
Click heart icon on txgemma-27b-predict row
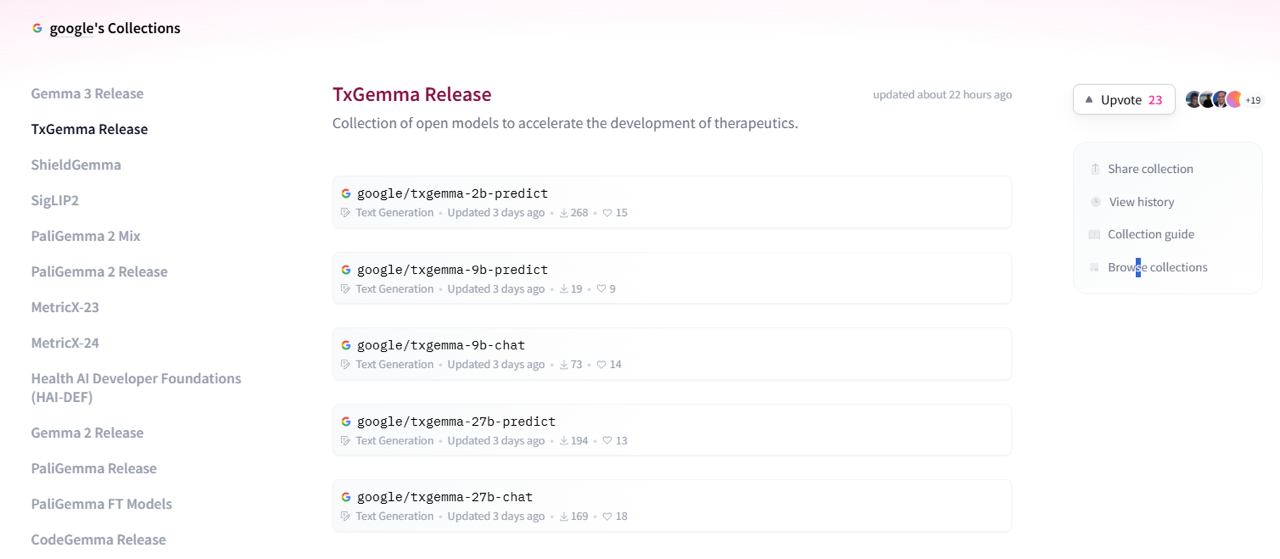click(607, 441)
